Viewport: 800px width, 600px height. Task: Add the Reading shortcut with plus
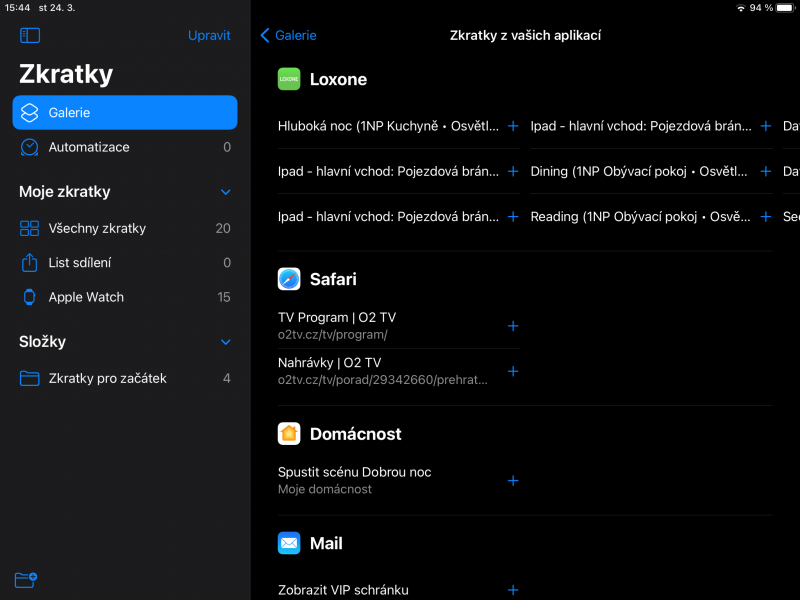[765, 217]
